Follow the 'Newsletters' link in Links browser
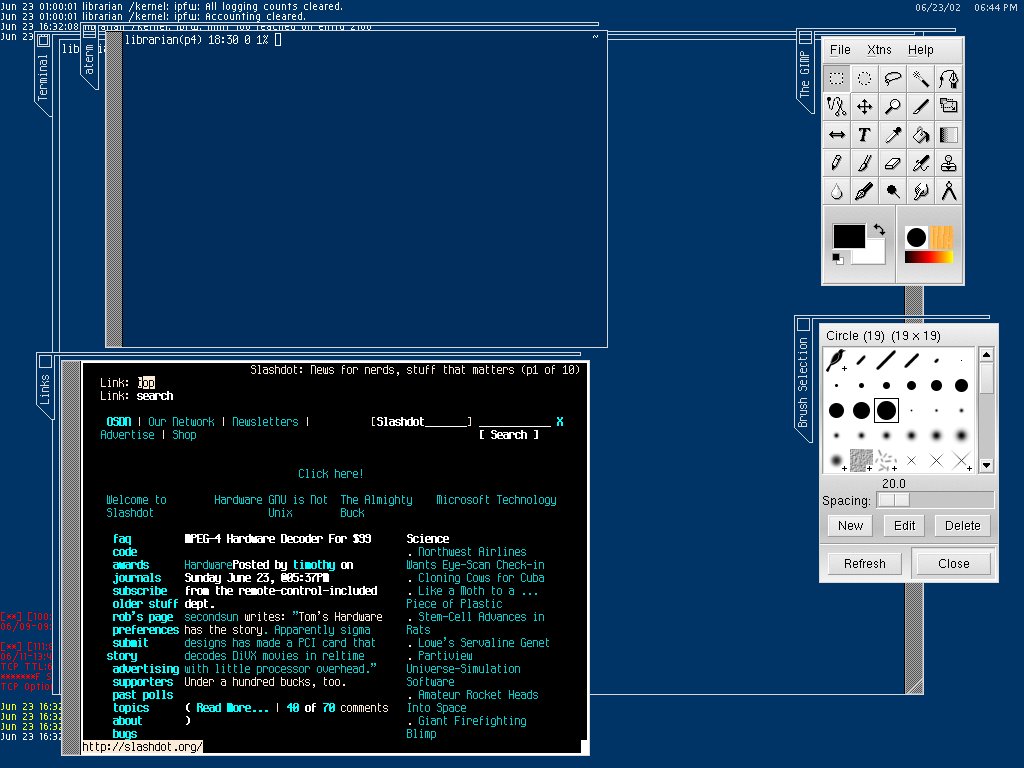The width and height of the screenshot is (1024, 768). pos(265,422)
